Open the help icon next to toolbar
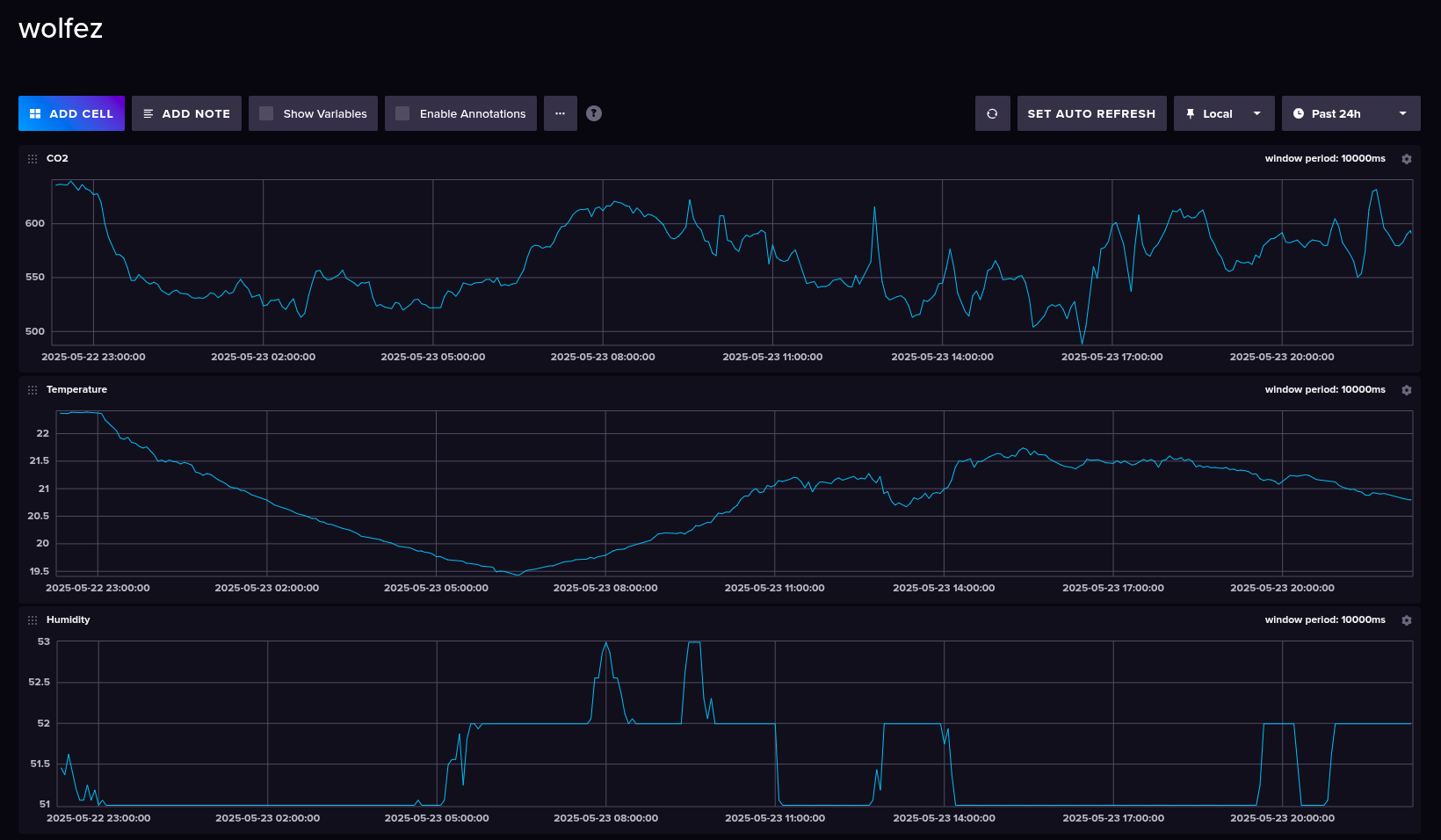Viewport: 1441px width, 840px height. point(593,112)
